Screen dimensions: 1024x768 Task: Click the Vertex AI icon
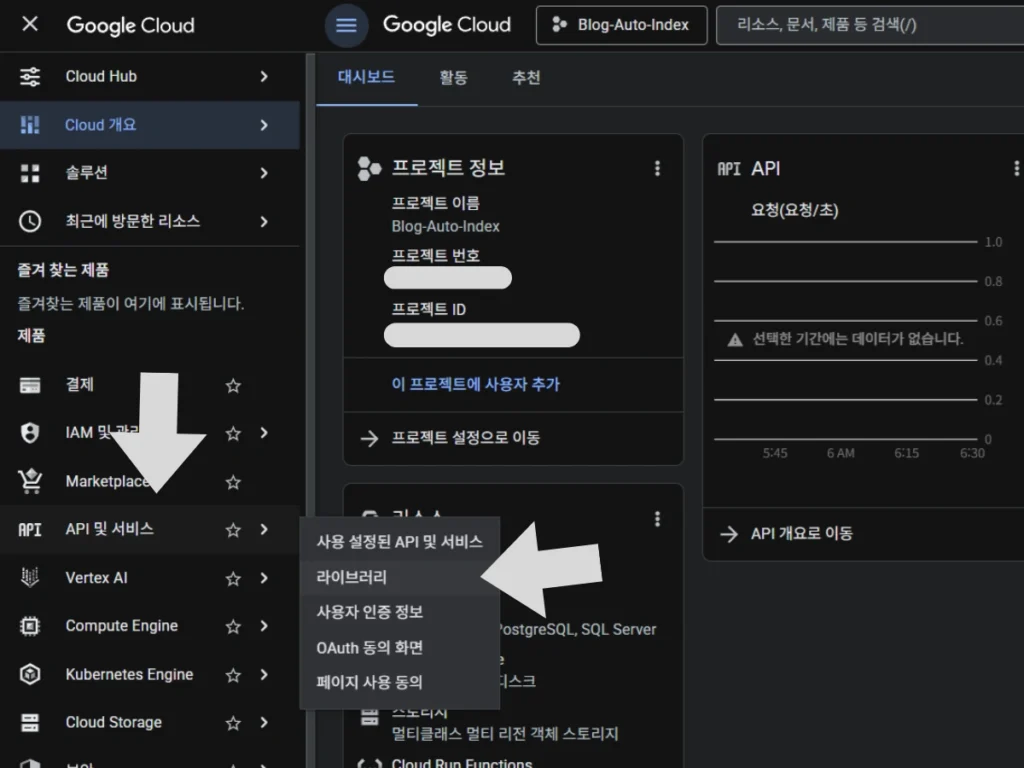tap(30, 577)
